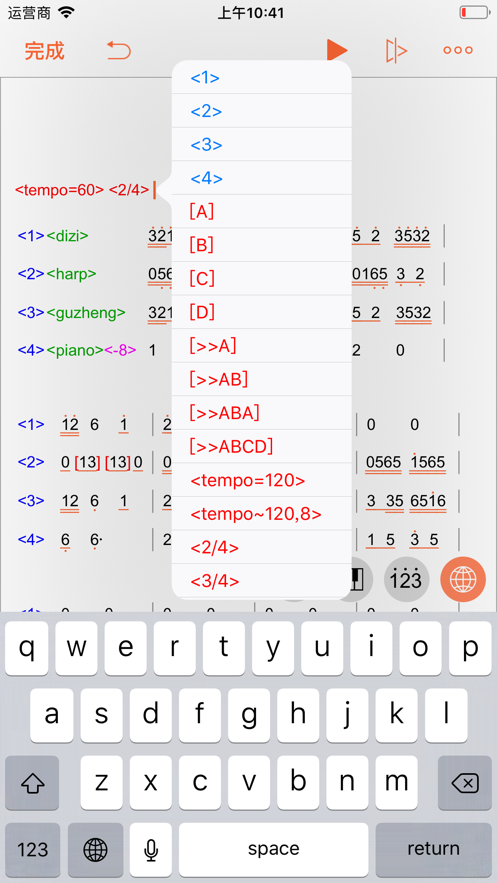This screenshot has height=883, width=497.
Task: Open the three-dots more menu
Action: click(458, 50)
